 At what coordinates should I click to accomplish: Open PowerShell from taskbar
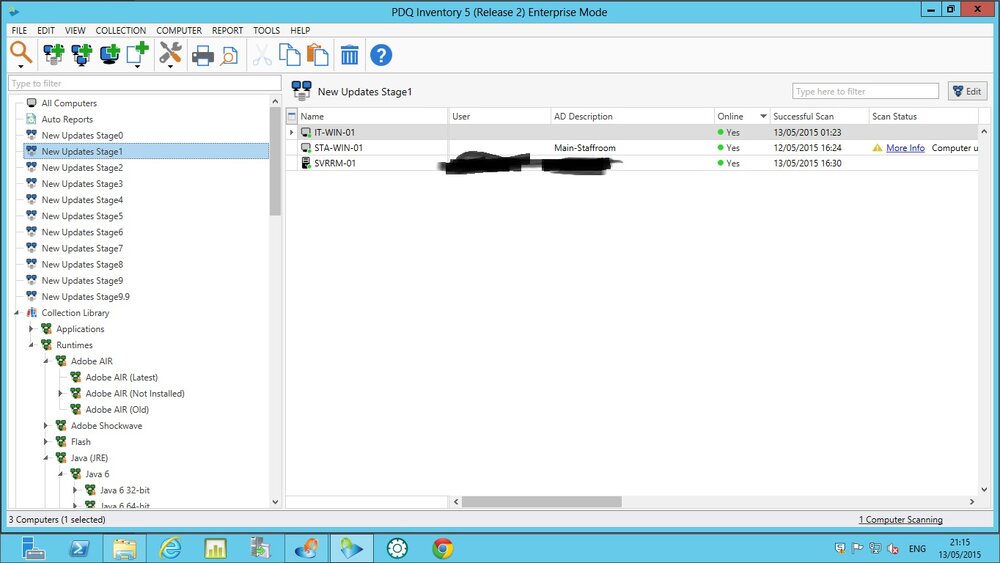tap(79, 548)
